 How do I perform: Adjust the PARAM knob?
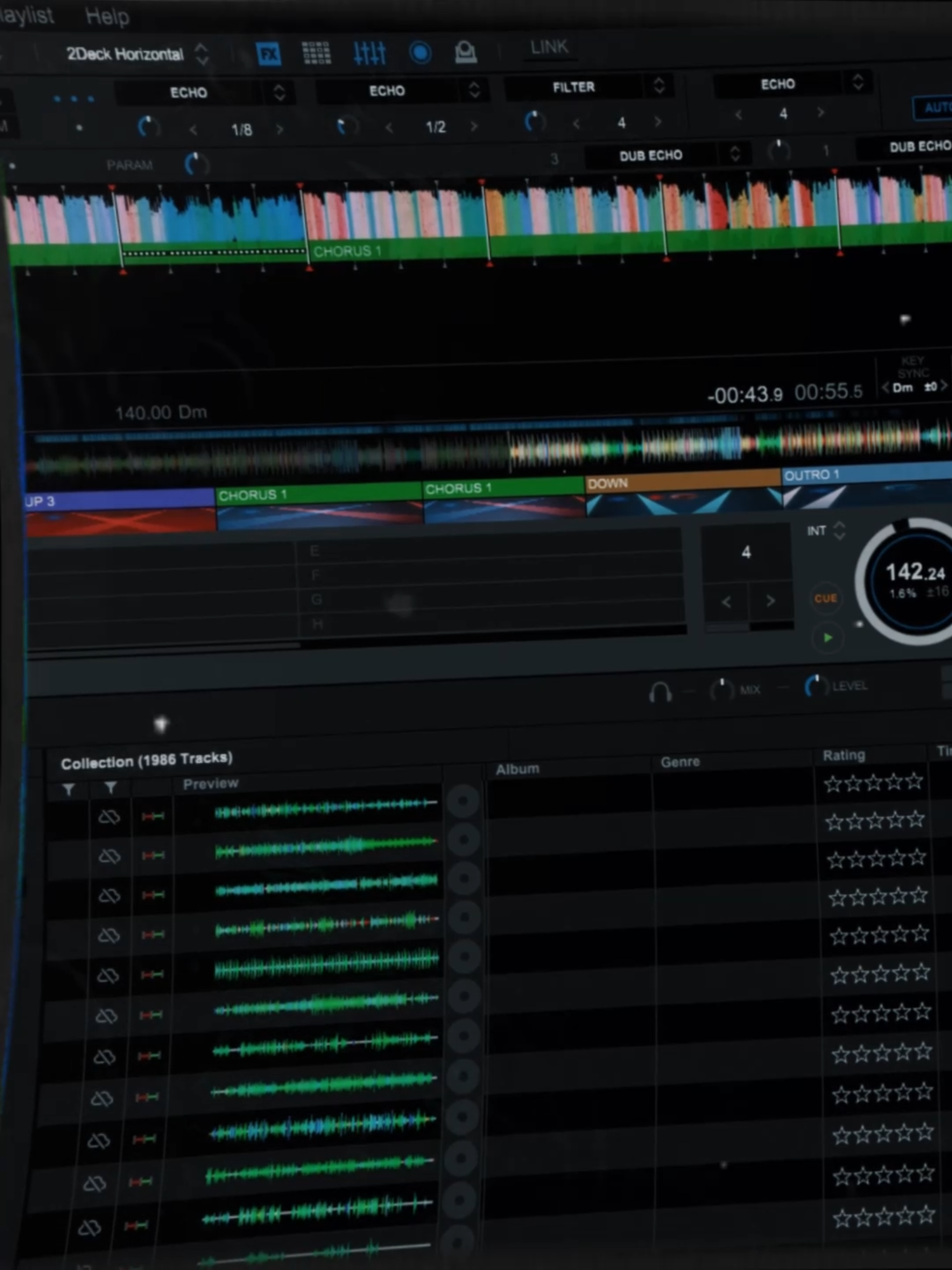[196, 164]
